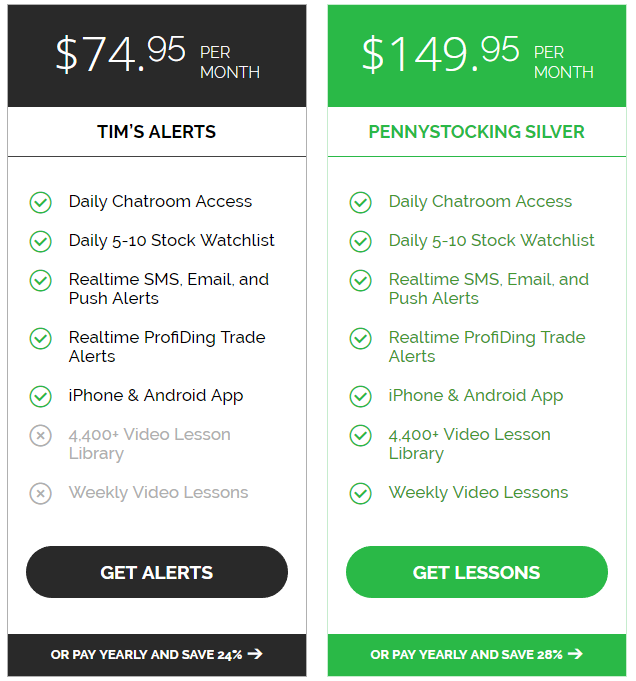Click Silver plan Weekly Video Lessons checkmark
The image size is (636, 681).
361,493
